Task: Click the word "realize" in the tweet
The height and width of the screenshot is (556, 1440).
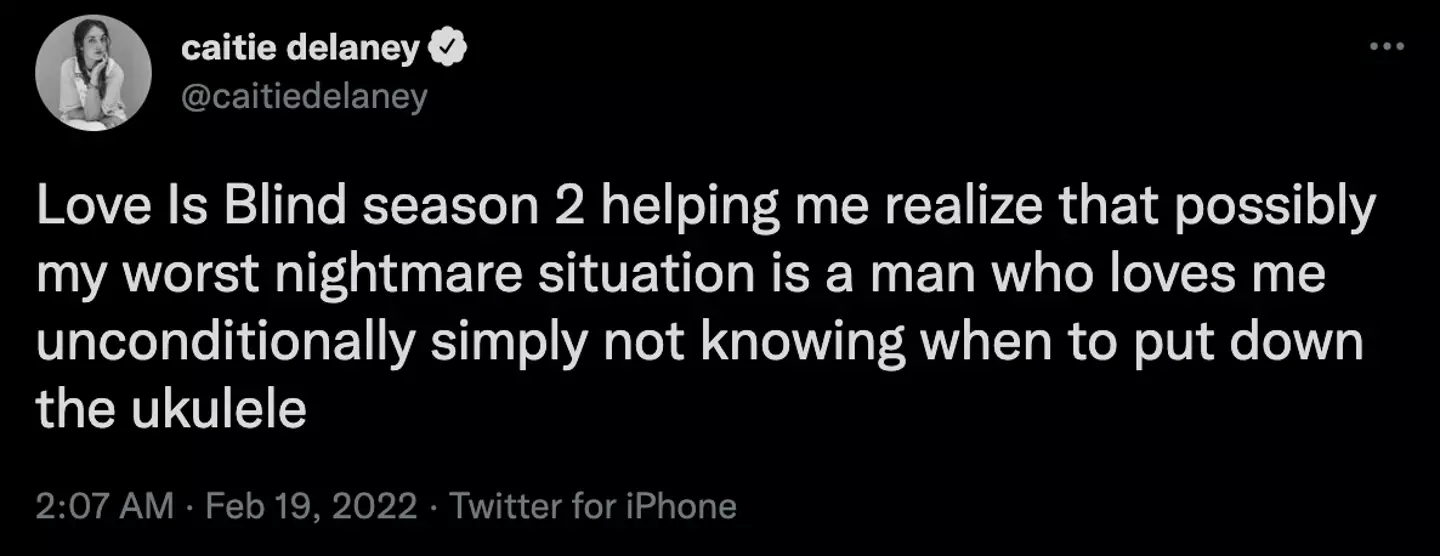Action: 936,208
